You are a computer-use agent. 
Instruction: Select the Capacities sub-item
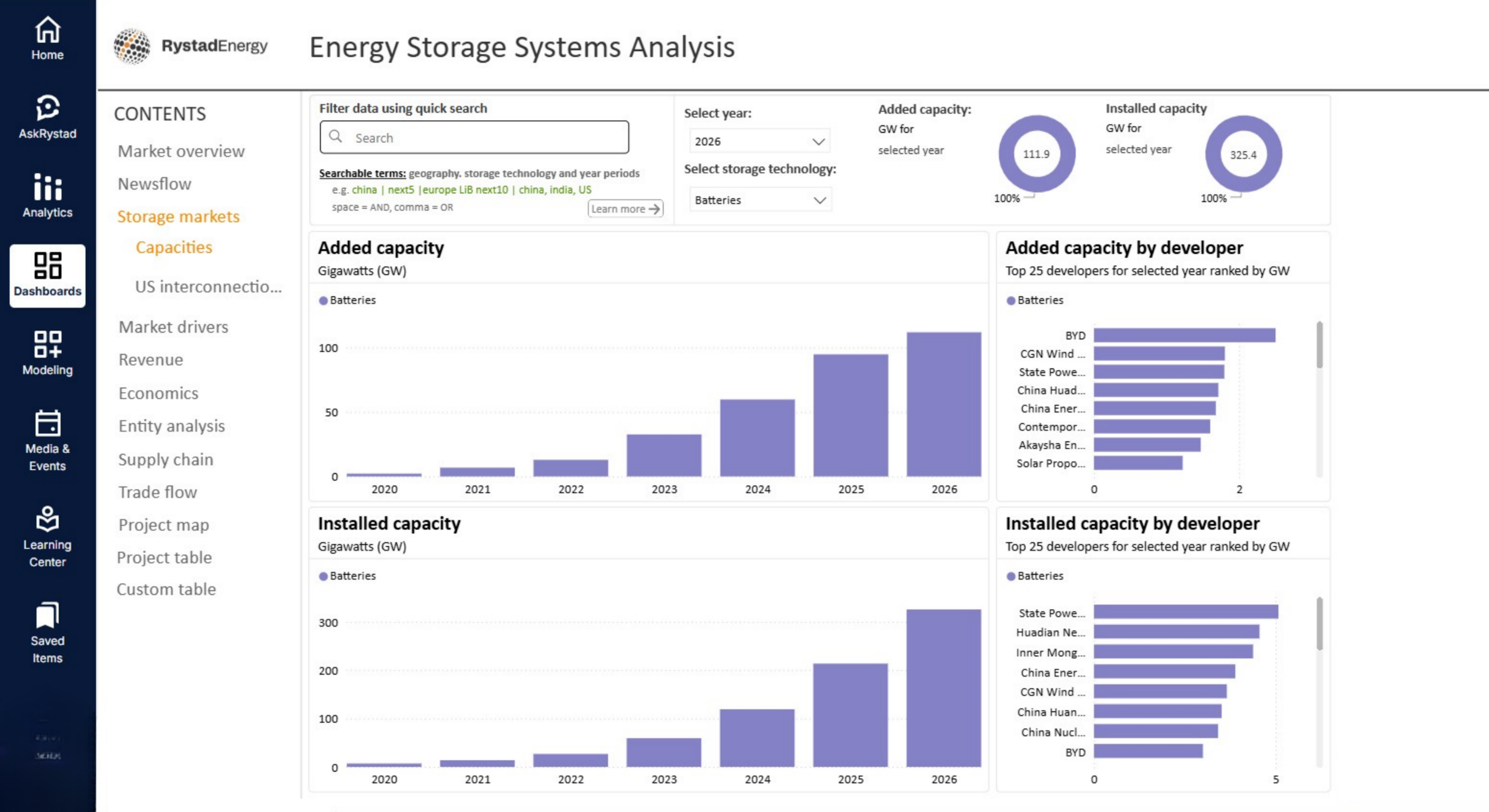(x=174, y=248)
